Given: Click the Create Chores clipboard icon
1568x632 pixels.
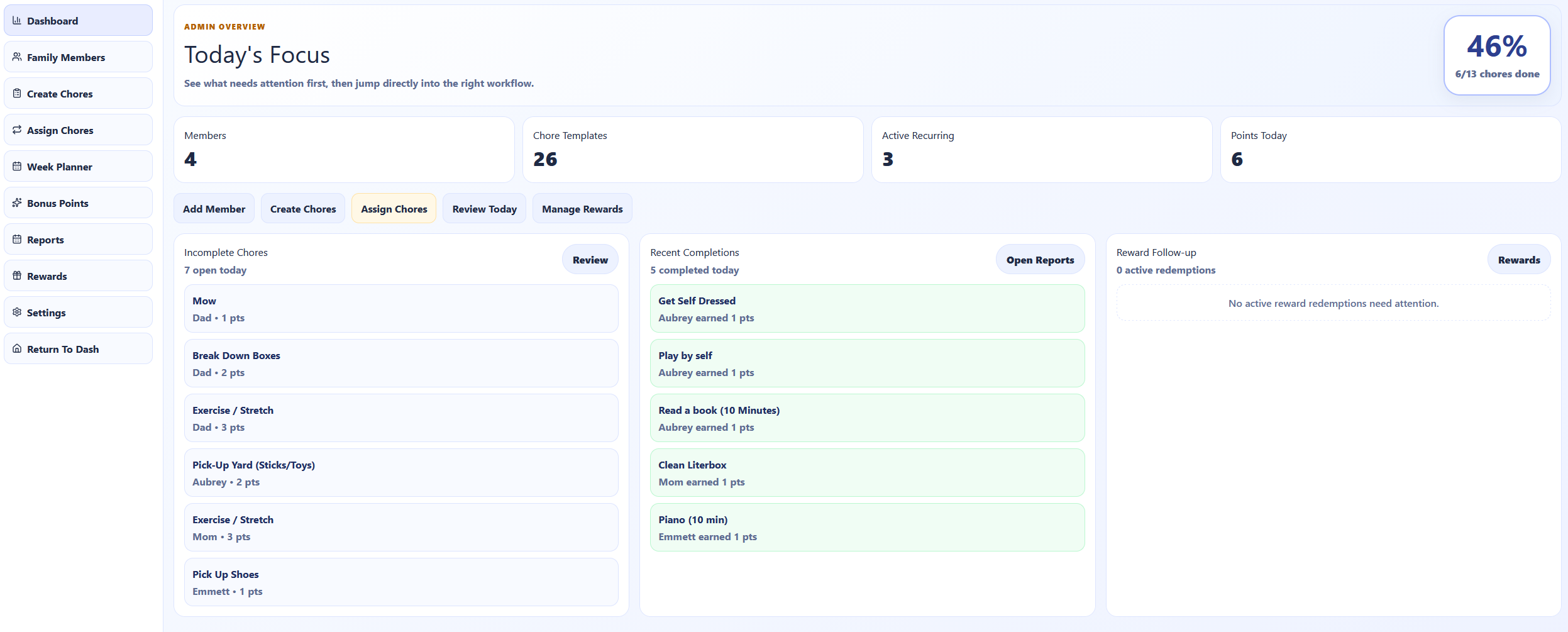Looking at the screenshot, I should click(17, 94).
